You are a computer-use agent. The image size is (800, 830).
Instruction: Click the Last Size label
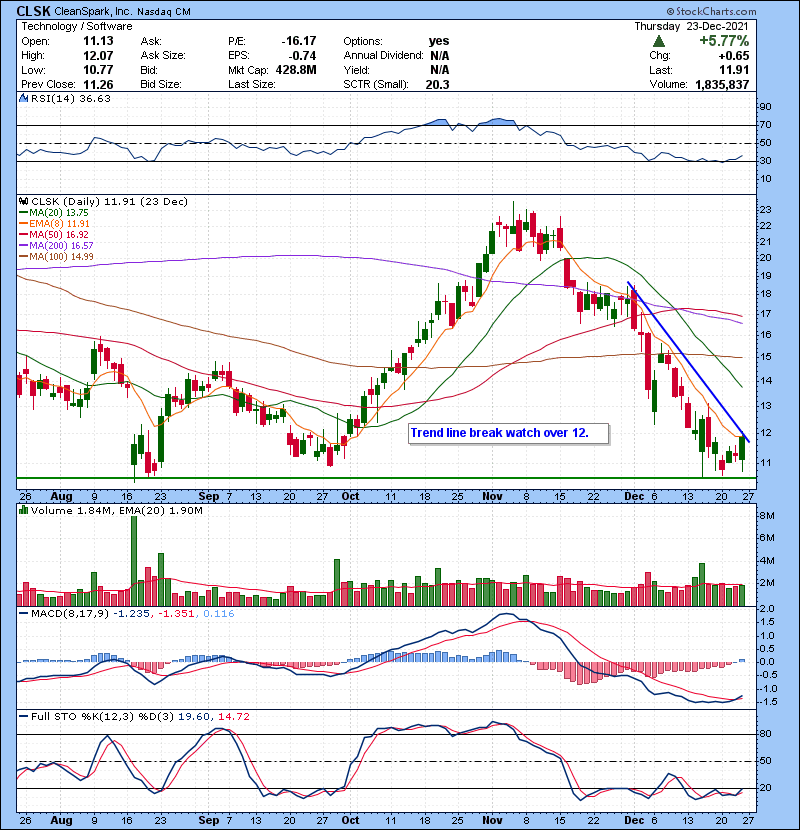pos(251,84)
